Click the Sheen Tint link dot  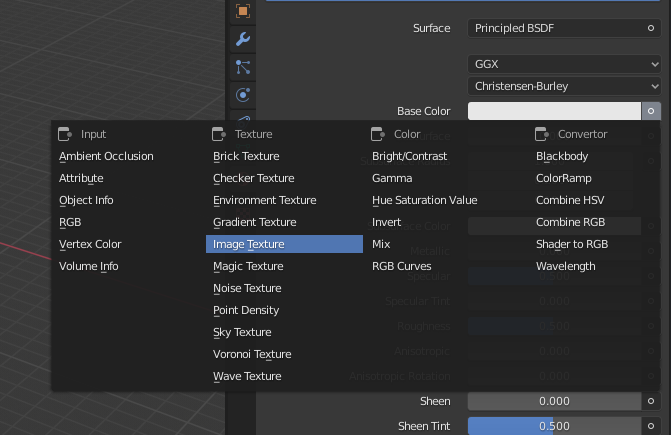pos(651,426)
